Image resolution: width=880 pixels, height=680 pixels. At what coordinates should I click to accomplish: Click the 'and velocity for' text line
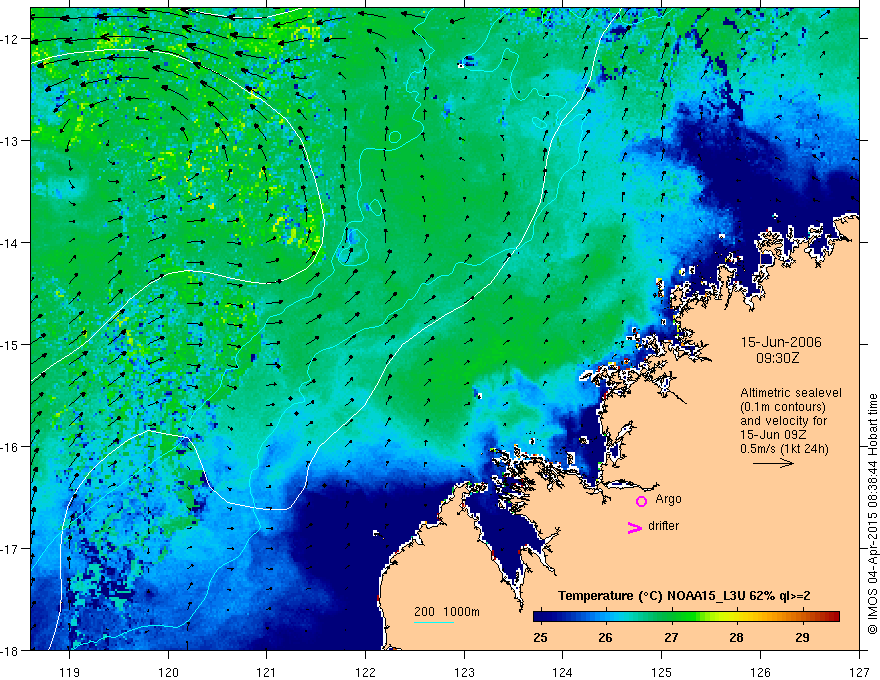pyautogui.click(x=783, y=421)
